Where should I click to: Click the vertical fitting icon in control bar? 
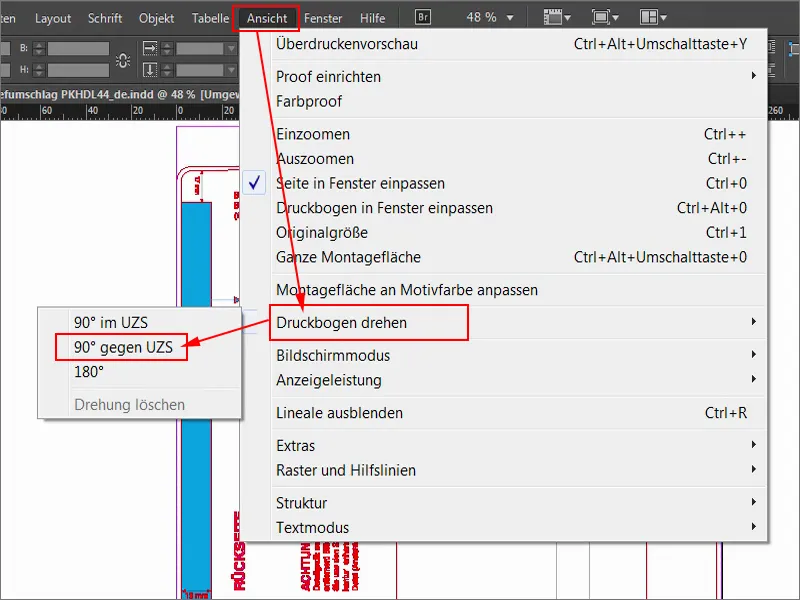tap(150, 69)
